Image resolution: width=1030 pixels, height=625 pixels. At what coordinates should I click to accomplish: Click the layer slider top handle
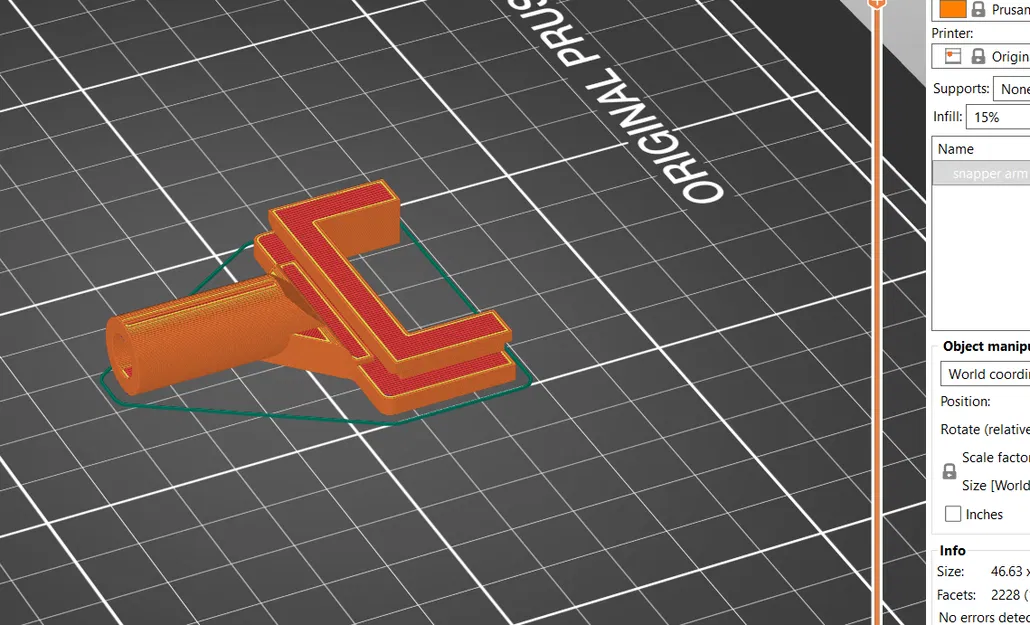pos(876,3)
